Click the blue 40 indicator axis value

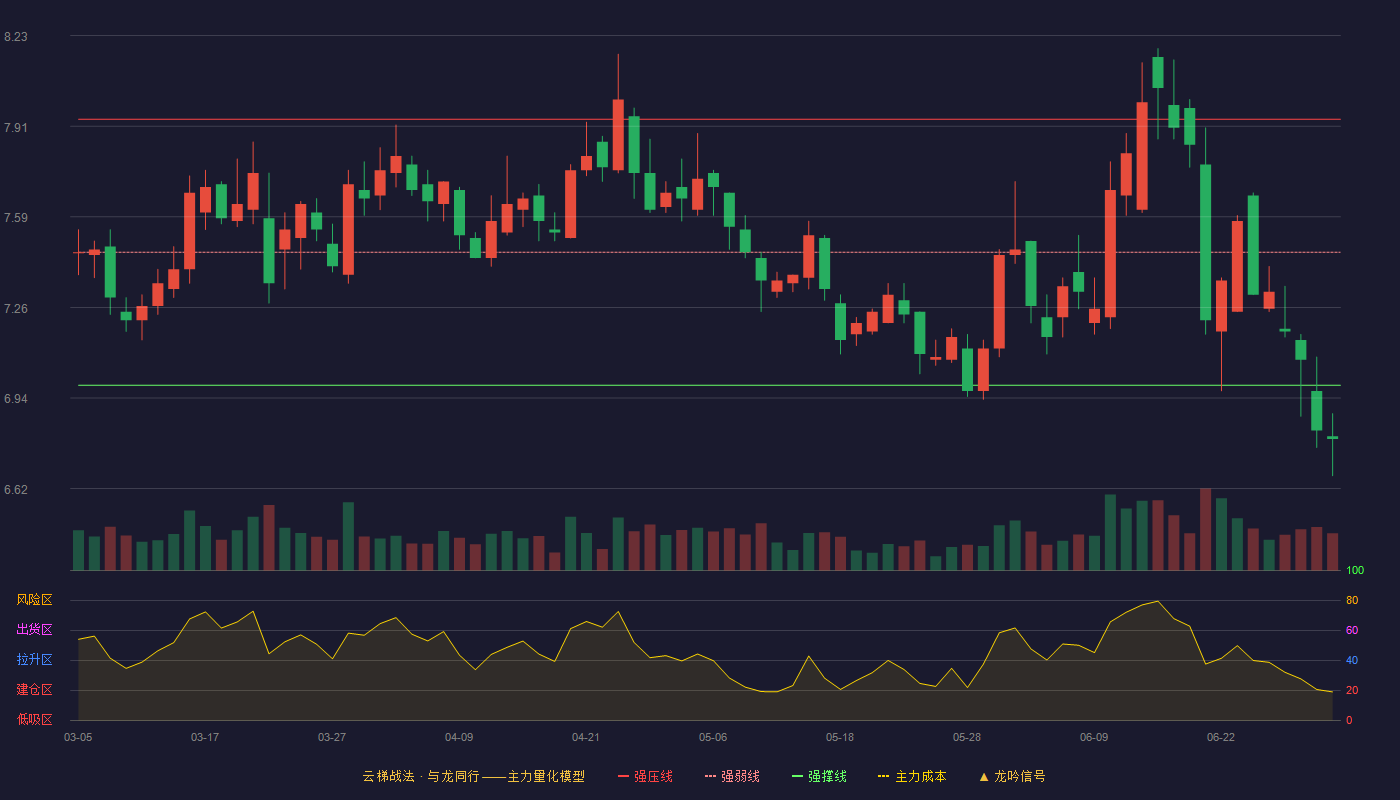point(1352,661)
